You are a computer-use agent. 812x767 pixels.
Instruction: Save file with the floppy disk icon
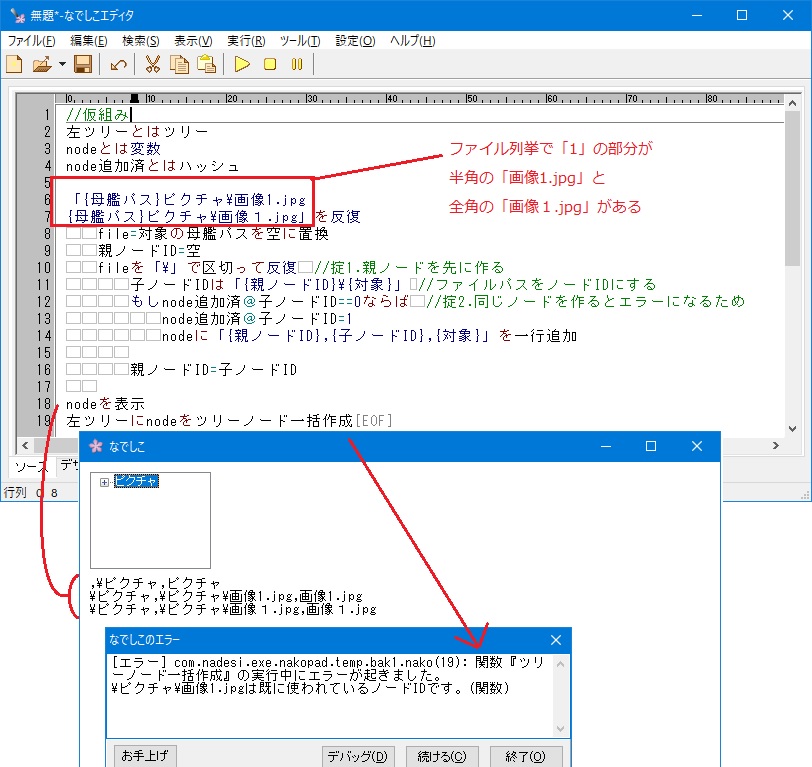83,64
